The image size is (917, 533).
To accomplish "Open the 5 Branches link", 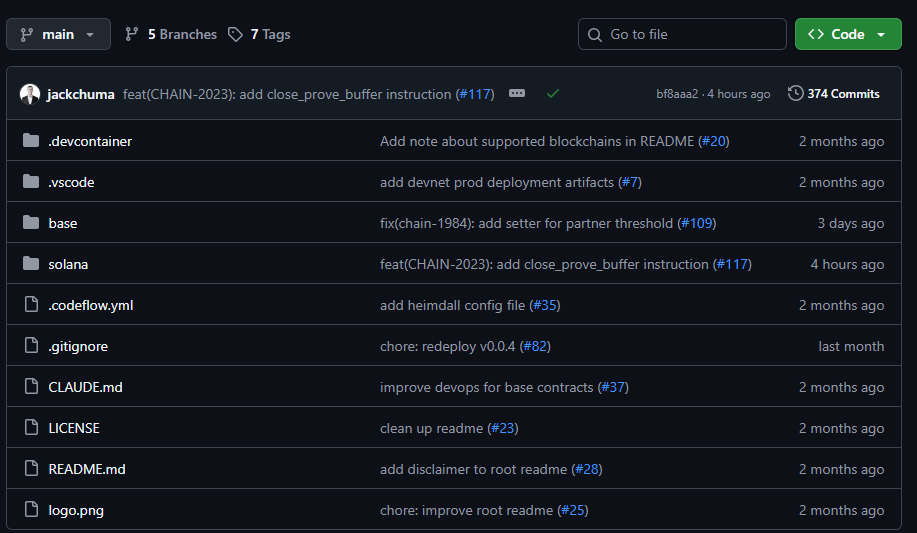I will click(x=182, y=35).
